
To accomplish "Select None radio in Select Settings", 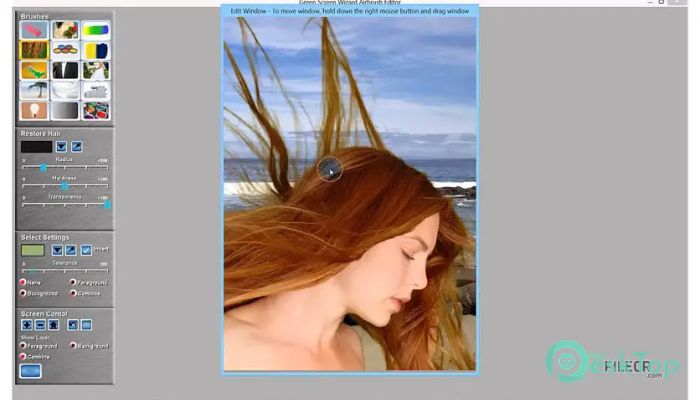I will tap(23, 282).
